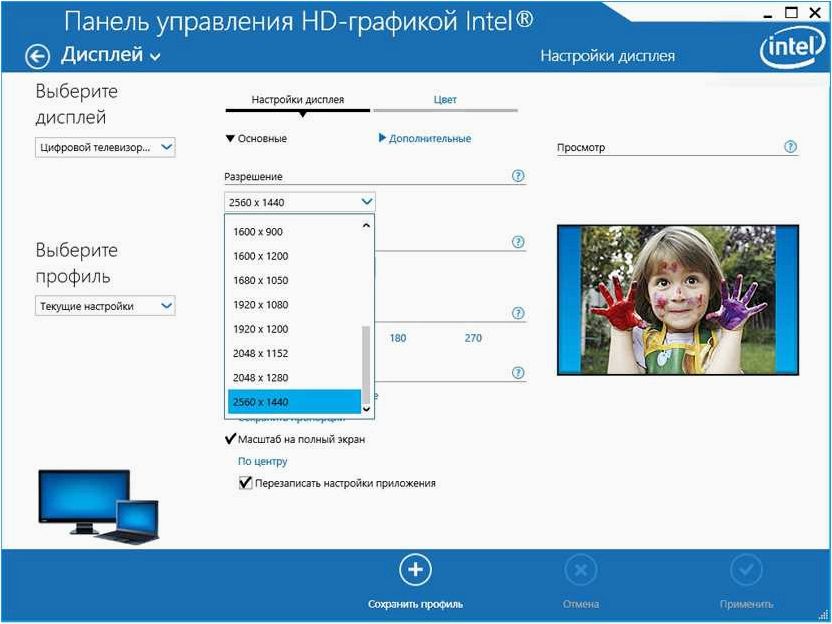
Task: Click the Применить label
Action: click(746, 604)
